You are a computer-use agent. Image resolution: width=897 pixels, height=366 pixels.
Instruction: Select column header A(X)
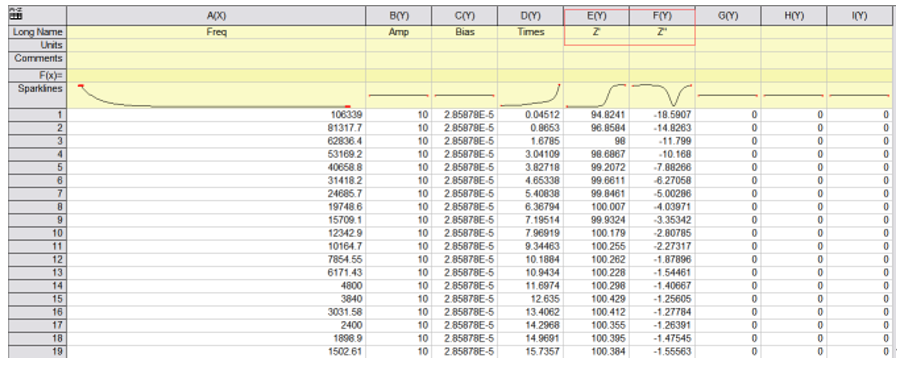click(x=216, y=16)
